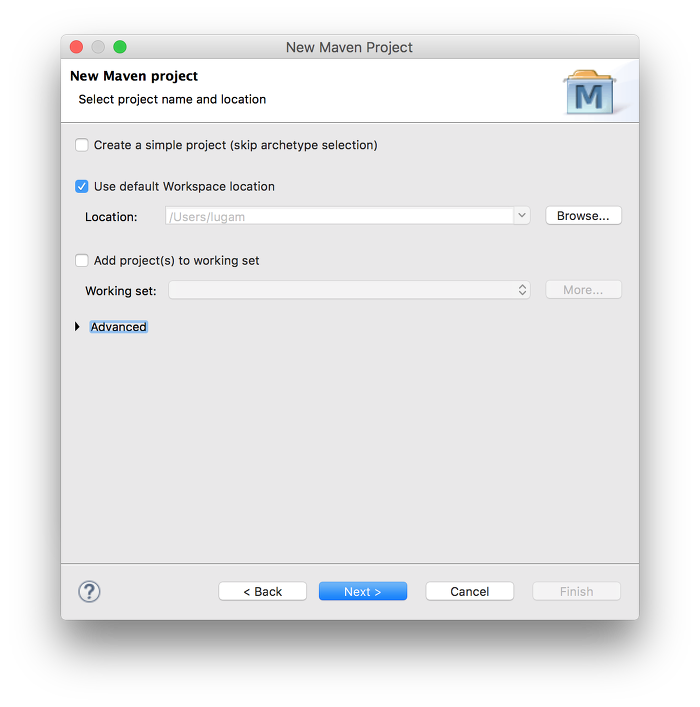This screenshot has width=700, height=707.
Task: Click the green zoom window button
Action: tap(120, 47)
